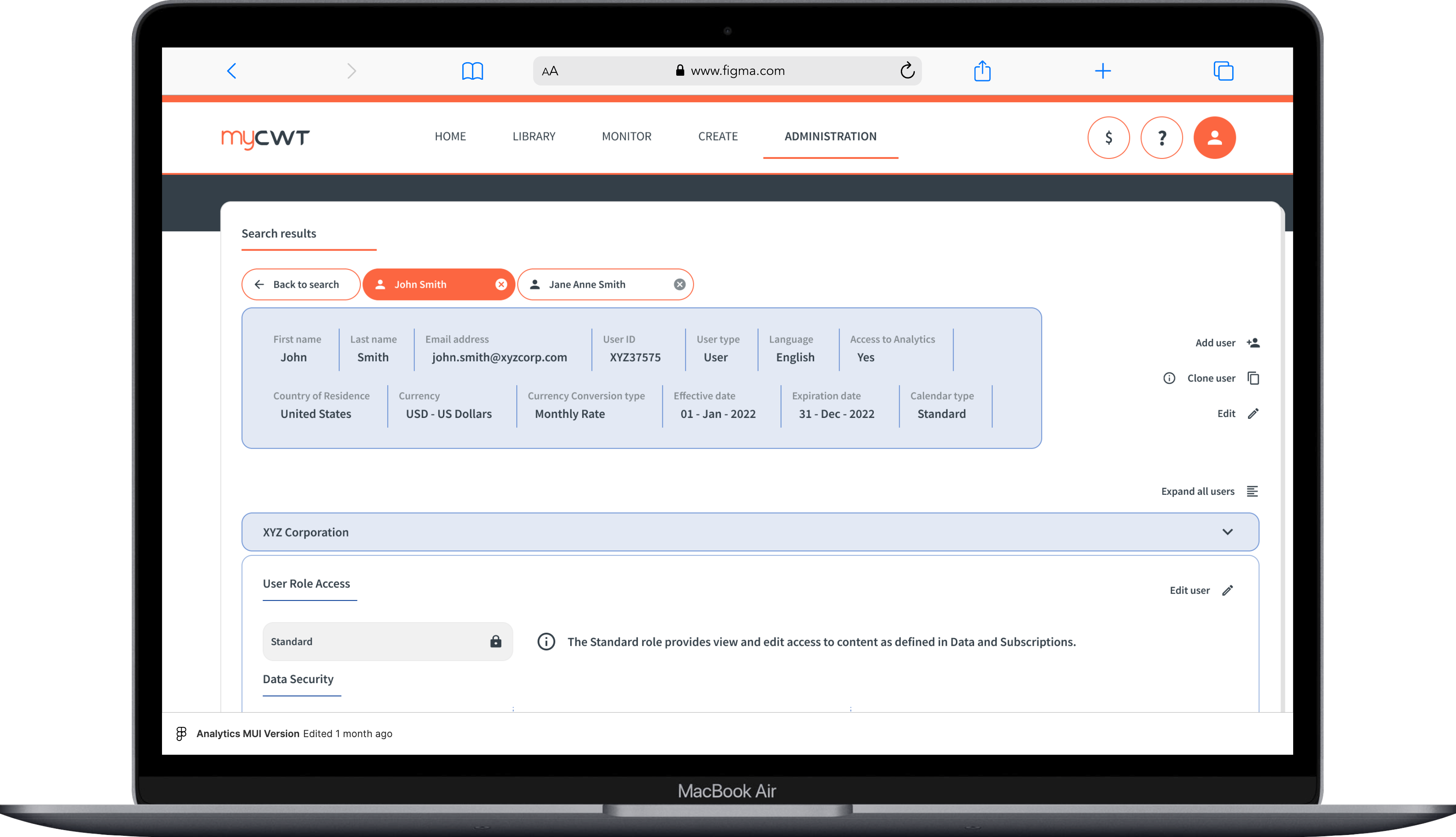This screenshot has width=1456, height=837.
Task: Click the Country value United States
Action: pyautogui.click(x=315, y=413)
